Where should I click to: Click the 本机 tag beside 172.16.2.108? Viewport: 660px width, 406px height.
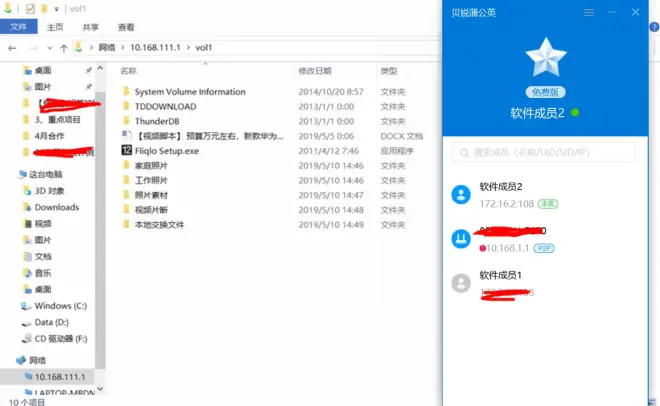(548, 204)
